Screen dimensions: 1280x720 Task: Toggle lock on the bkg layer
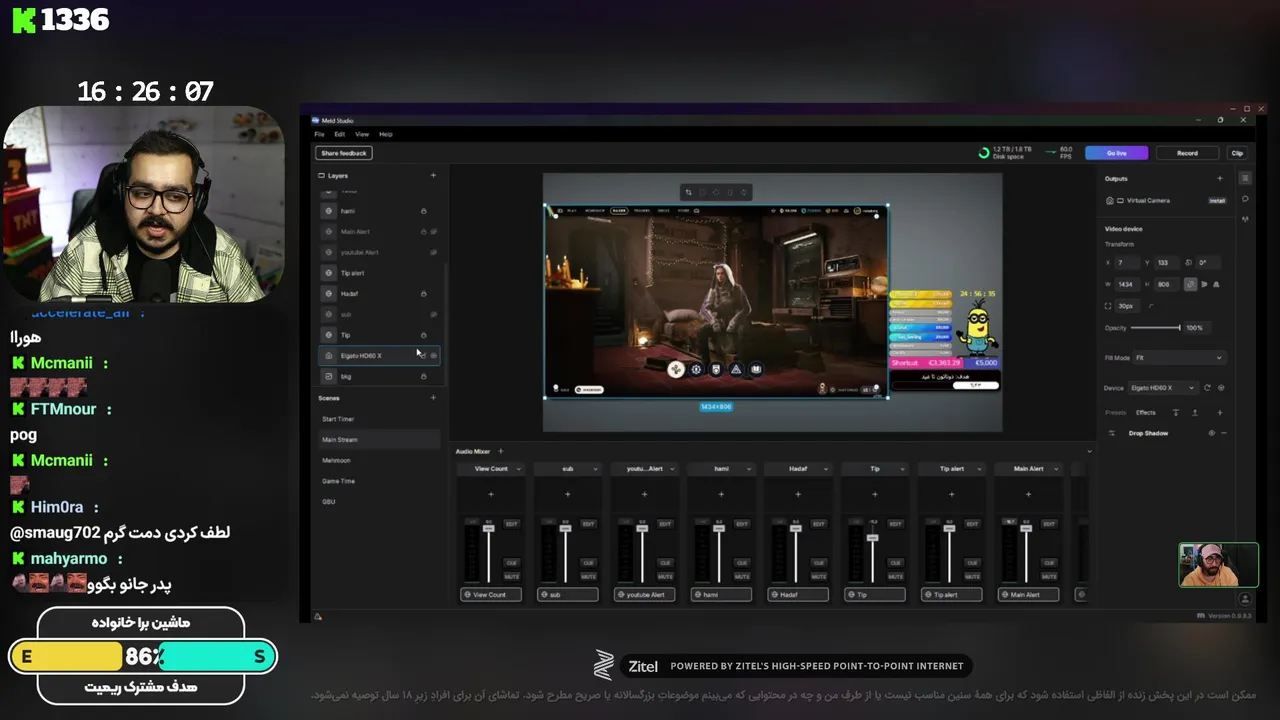coord(423,376)
